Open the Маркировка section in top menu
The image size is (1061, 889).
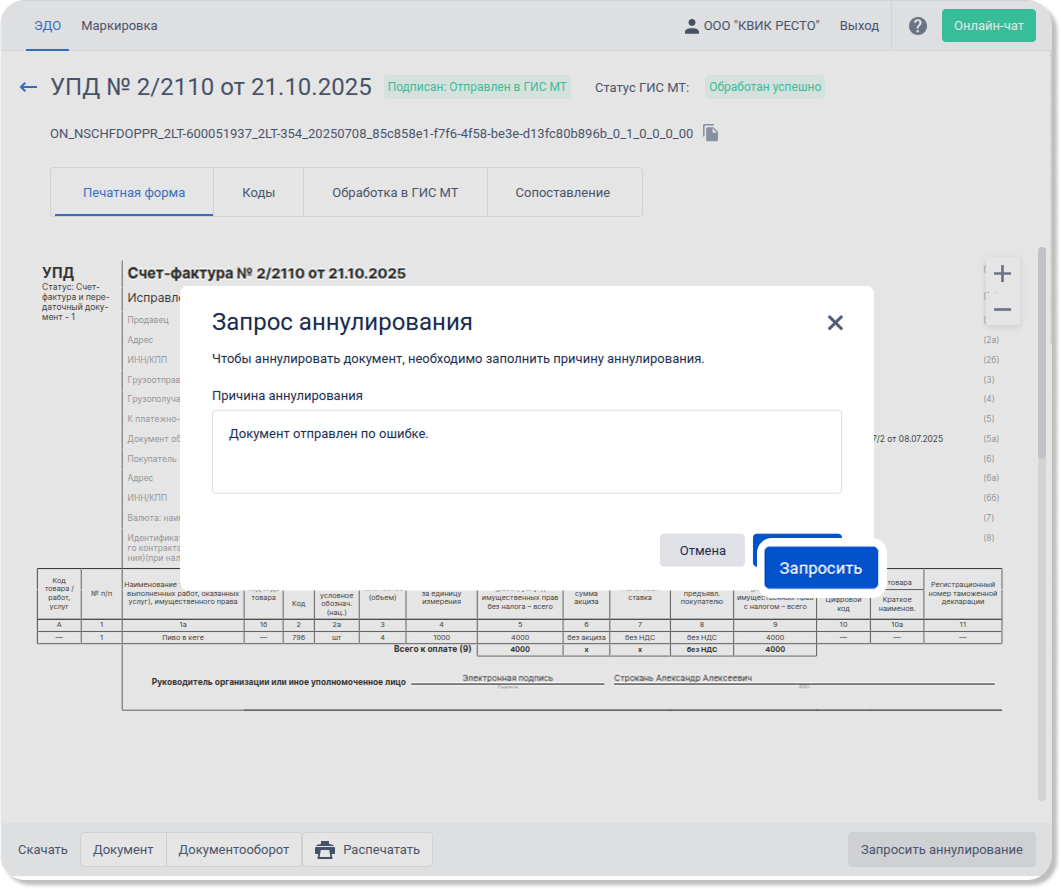point(119,26)
